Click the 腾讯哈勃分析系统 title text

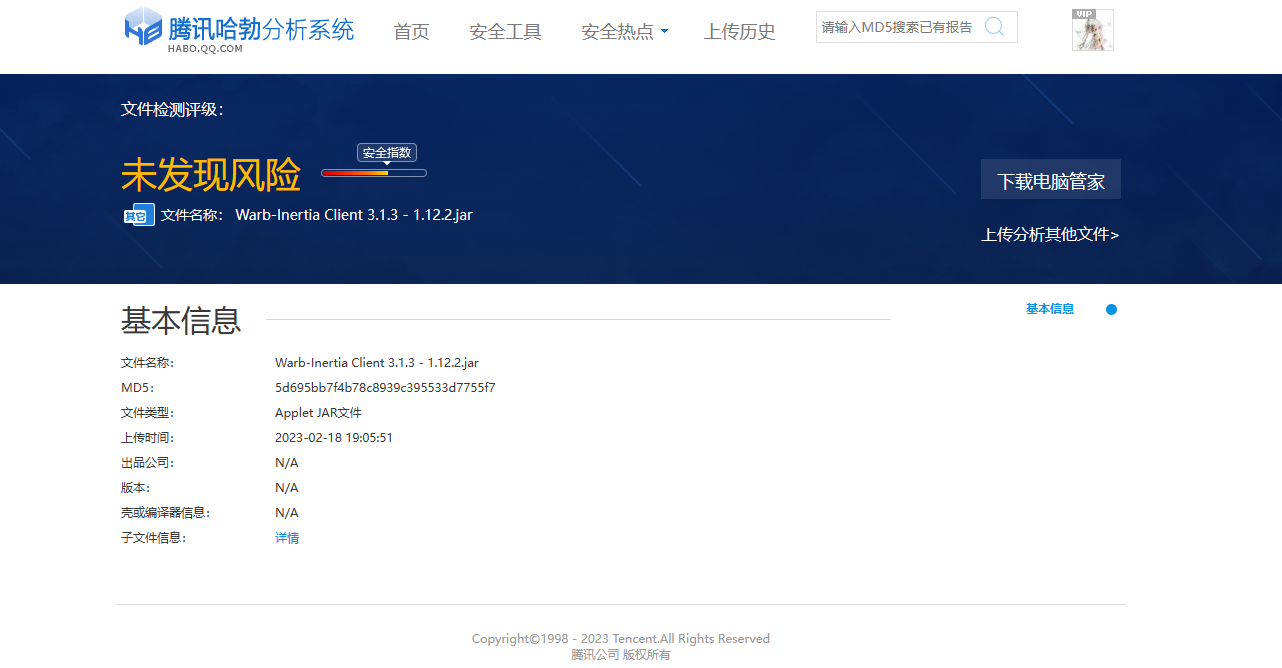point(262,28)
